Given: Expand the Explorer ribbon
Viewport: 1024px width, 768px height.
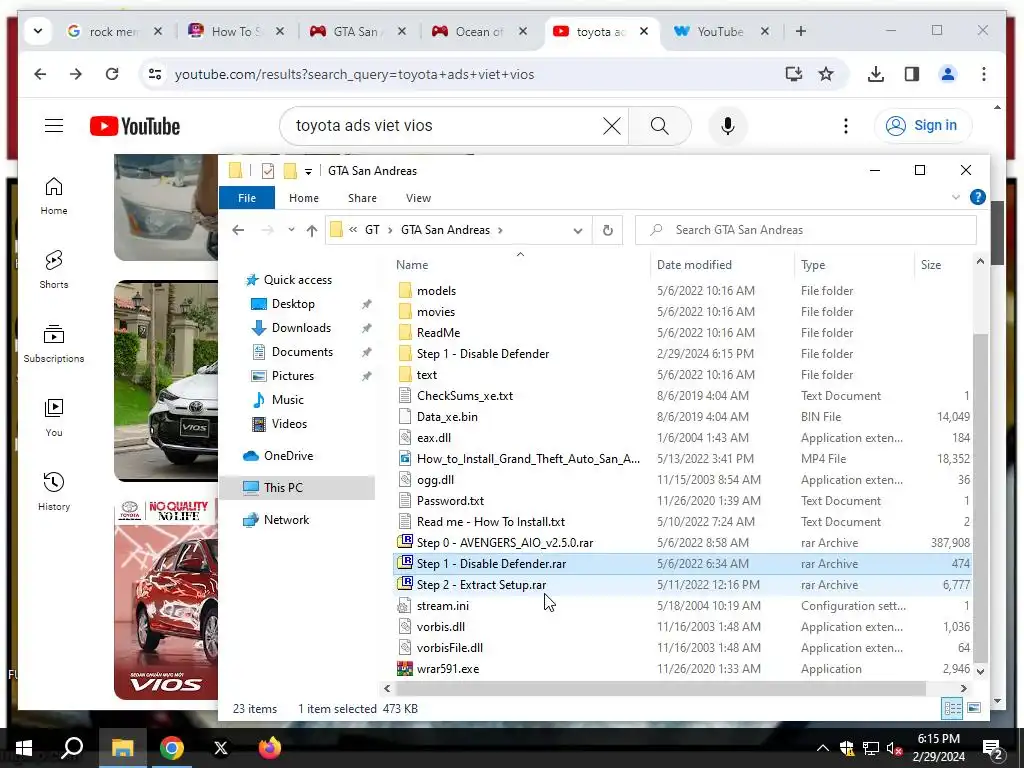Looking at the screenshot, I should [x=955, y=197].
